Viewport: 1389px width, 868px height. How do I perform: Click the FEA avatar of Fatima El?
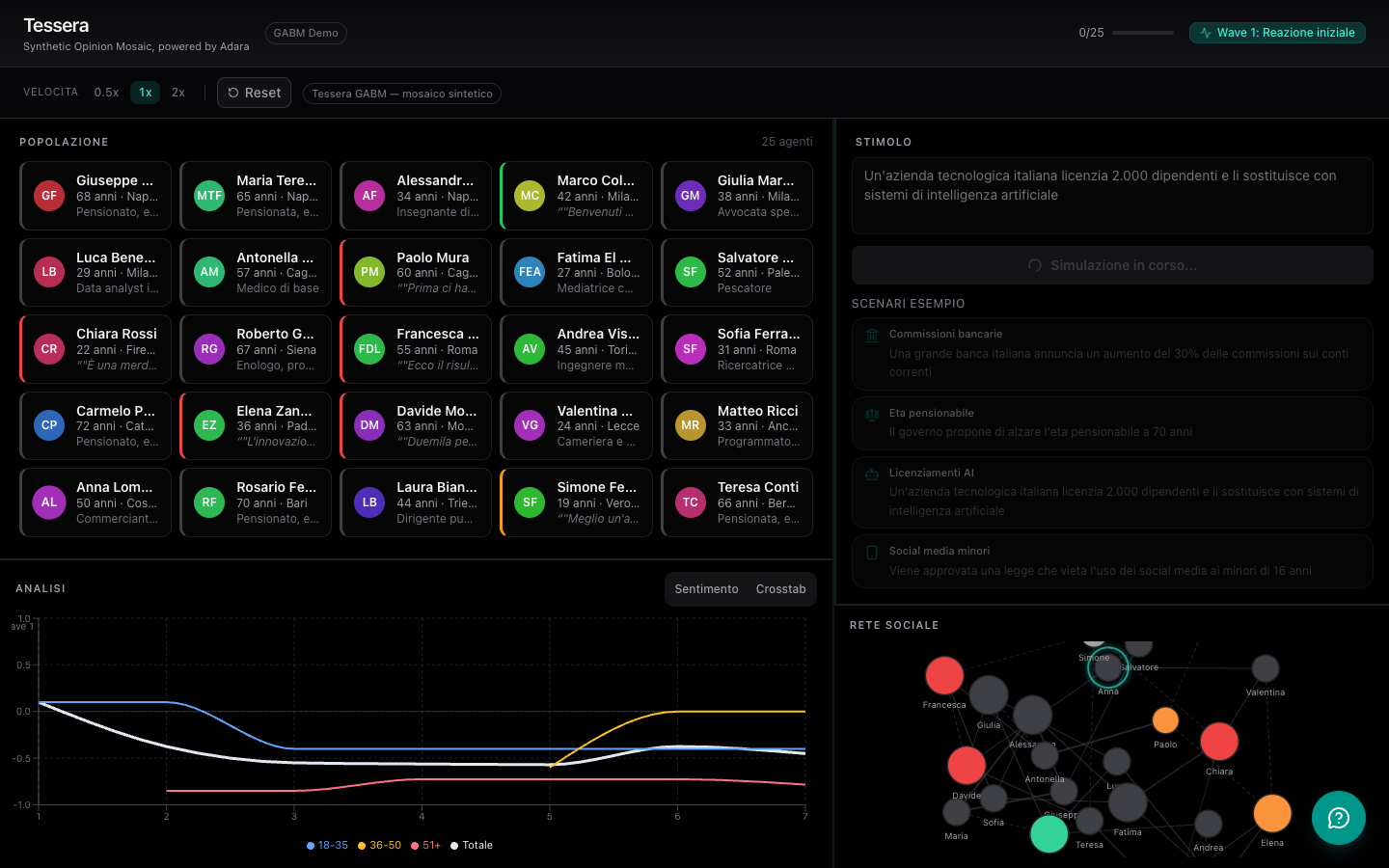point(530,272)
